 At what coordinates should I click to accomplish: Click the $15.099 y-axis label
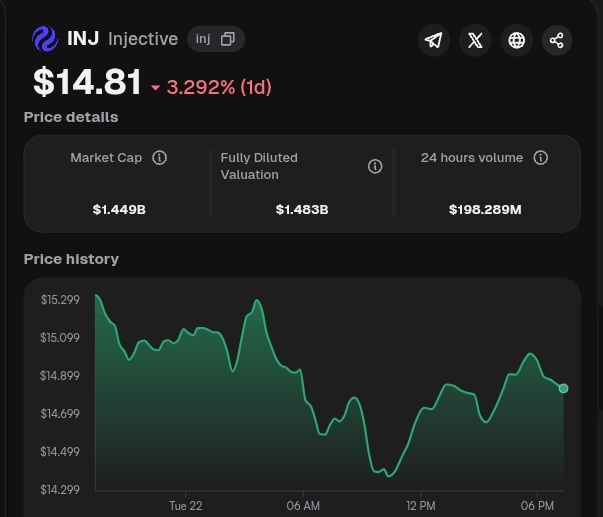click(60, 338)
